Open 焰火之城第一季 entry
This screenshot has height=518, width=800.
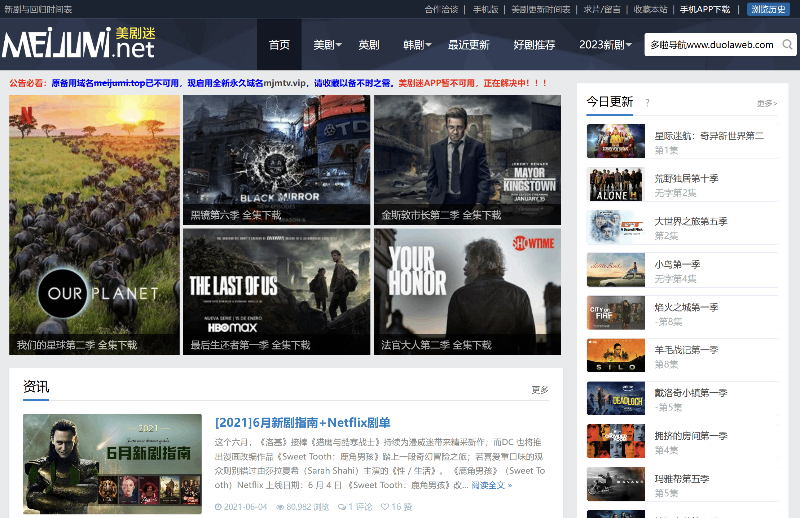pyautogui.click(x=686, y=307)
